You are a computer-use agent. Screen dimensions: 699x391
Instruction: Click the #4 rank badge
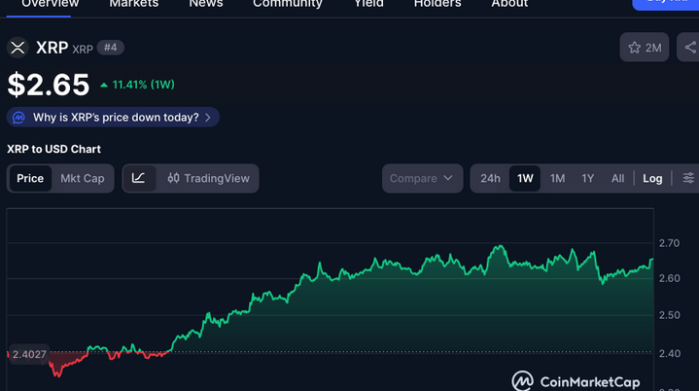[x=111, y=48]
